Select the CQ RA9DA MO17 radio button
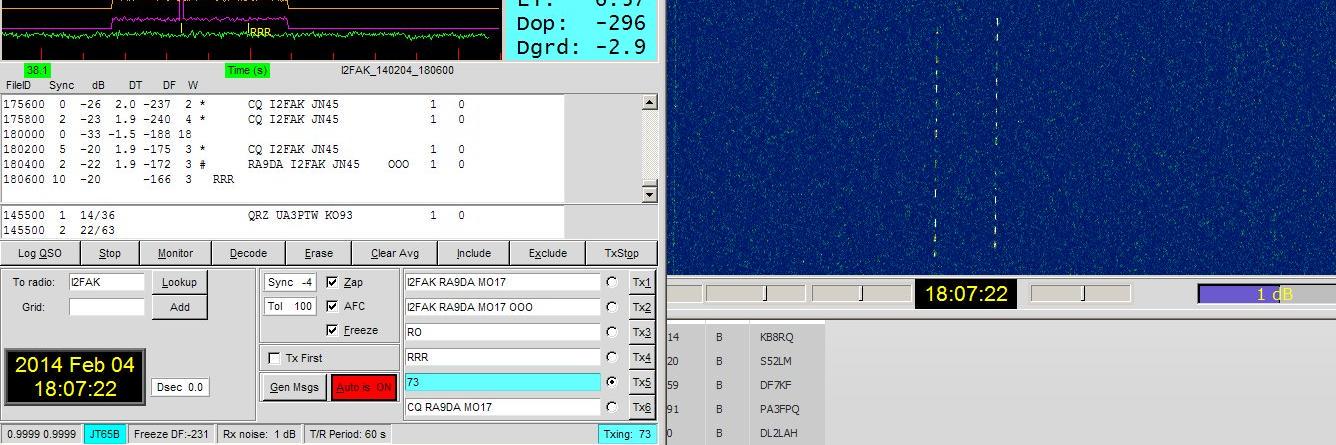Image resolution: width=1336 pixels, height=445 pixels. [612, 407]
